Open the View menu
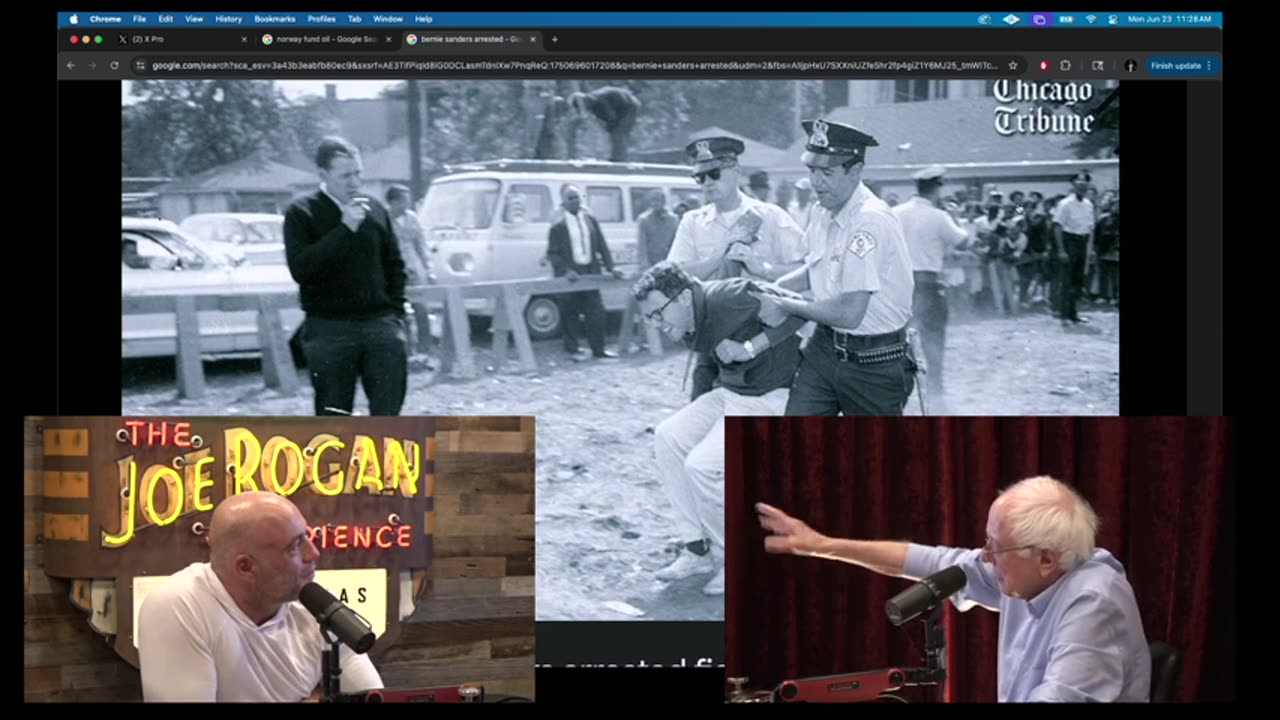 click(194, 19)
